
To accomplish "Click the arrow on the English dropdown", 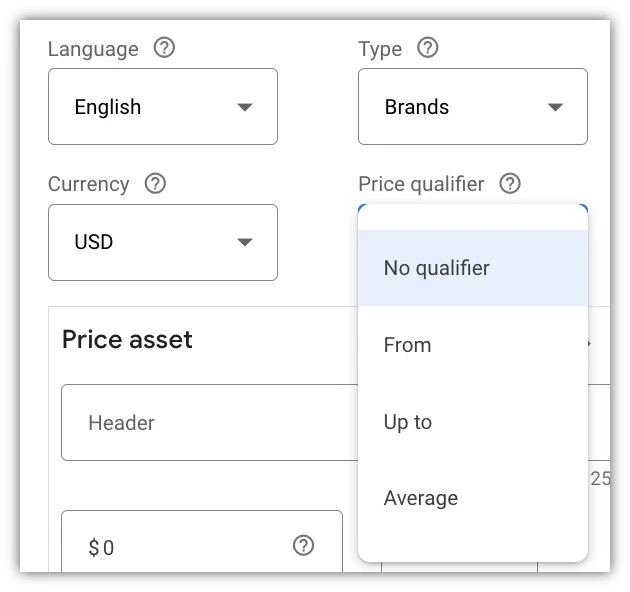I will 245,107.
